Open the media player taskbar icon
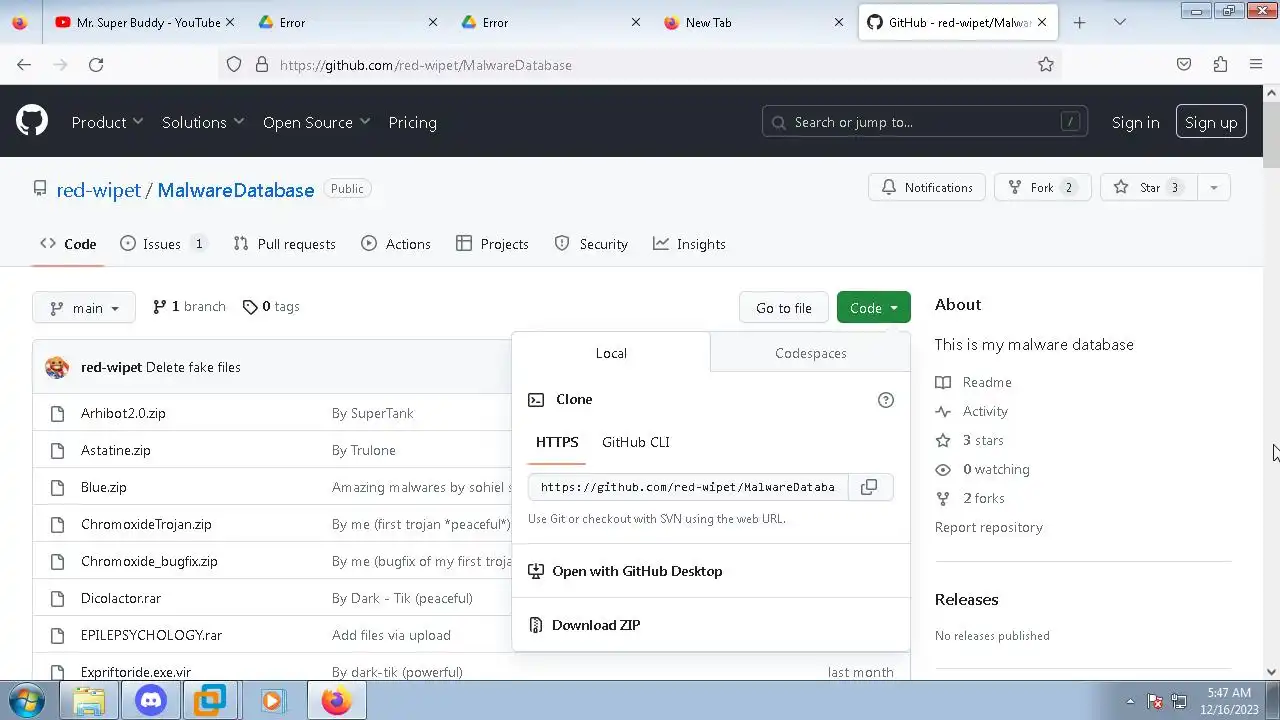The image size is (1280, 720). point(271,701)
